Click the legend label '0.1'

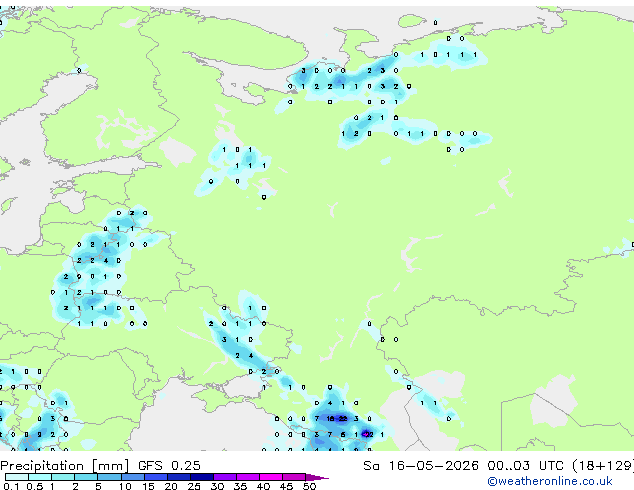[x=11, y=486]
